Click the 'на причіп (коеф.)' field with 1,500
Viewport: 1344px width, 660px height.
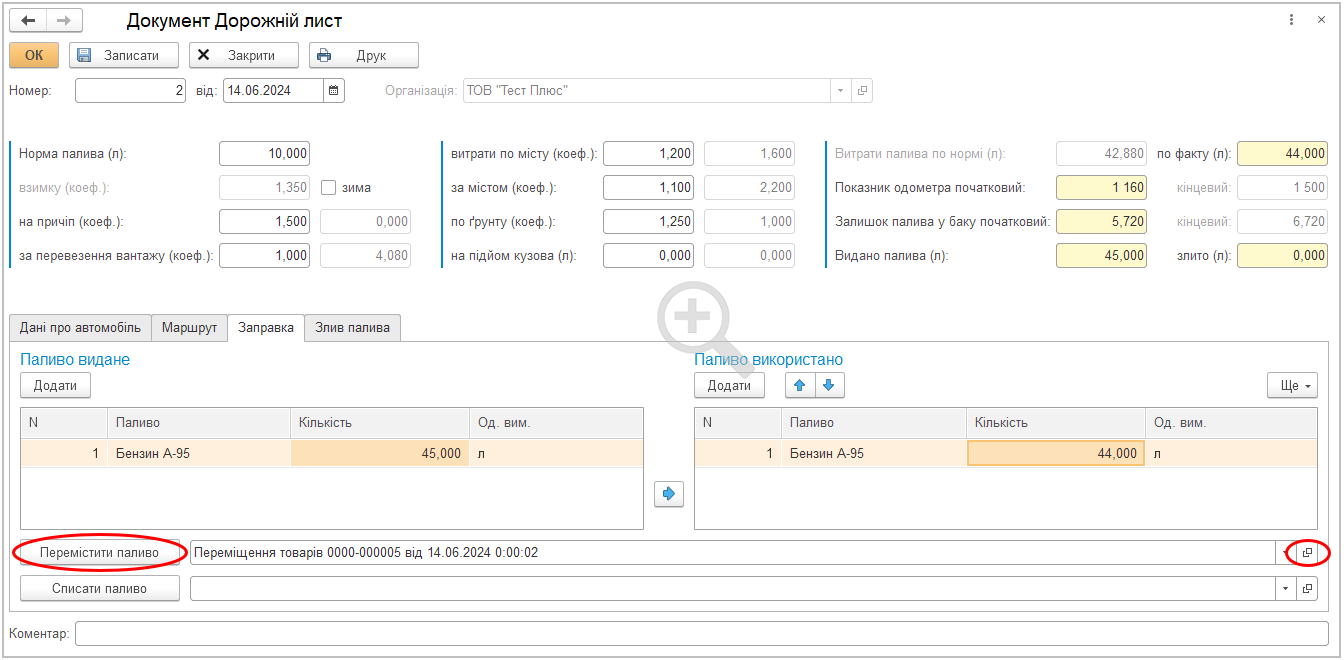tap(264, 221)
